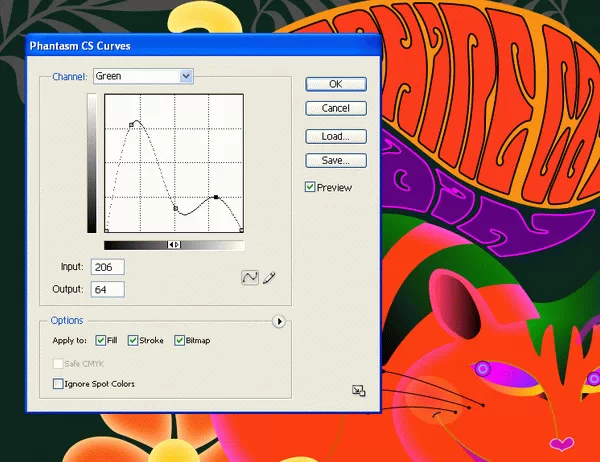
Task: Select the smooth curve edit tool
Action: (250, 277)
